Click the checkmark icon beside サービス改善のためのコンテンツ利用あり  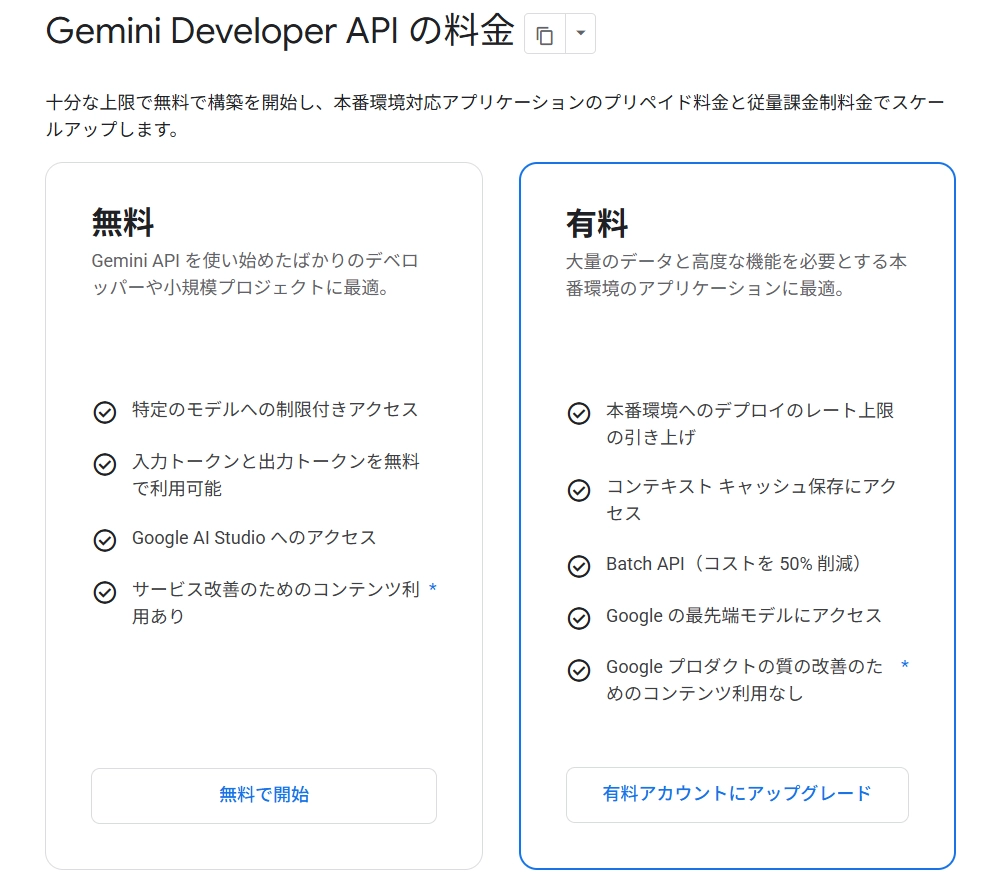coord(105,592)
